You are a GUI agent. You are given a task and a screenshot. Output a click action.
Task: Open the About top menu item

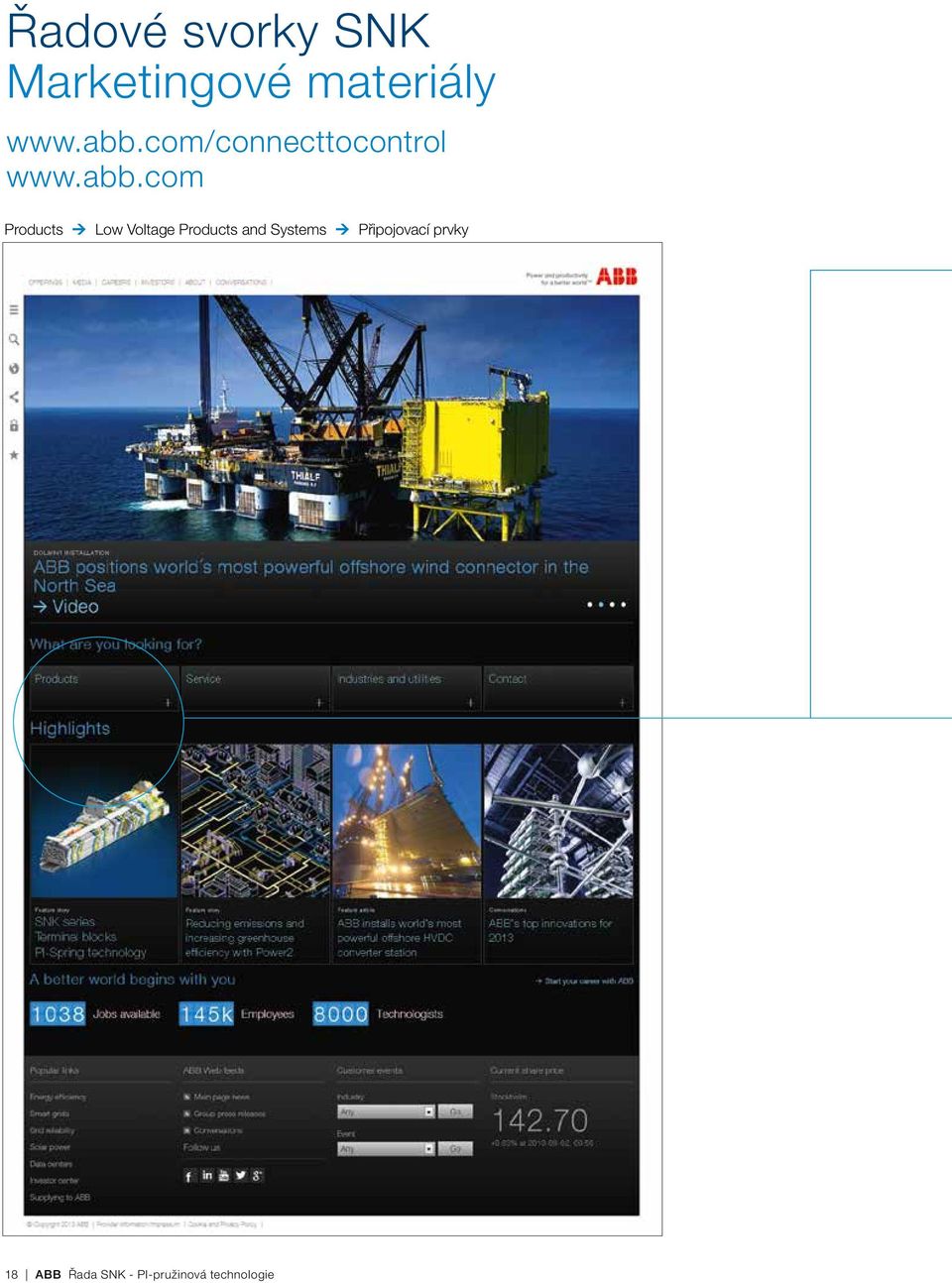tap(195, 283)
